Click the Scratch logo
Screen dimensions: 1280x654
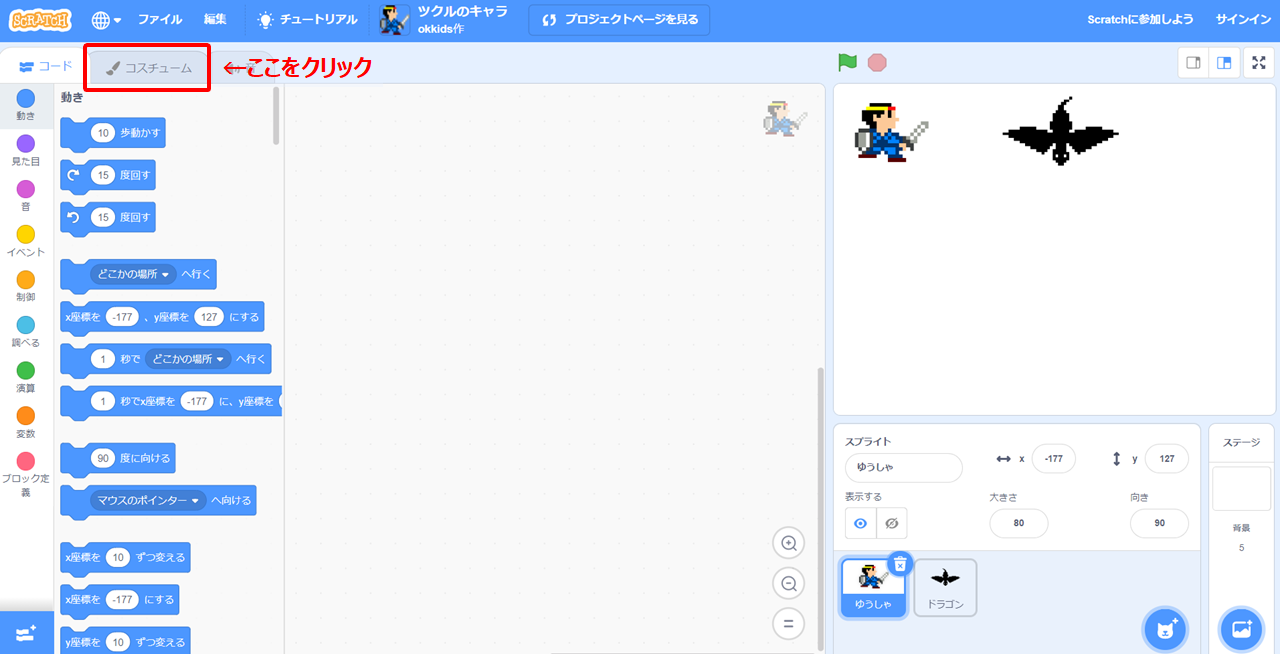(41, 19)
